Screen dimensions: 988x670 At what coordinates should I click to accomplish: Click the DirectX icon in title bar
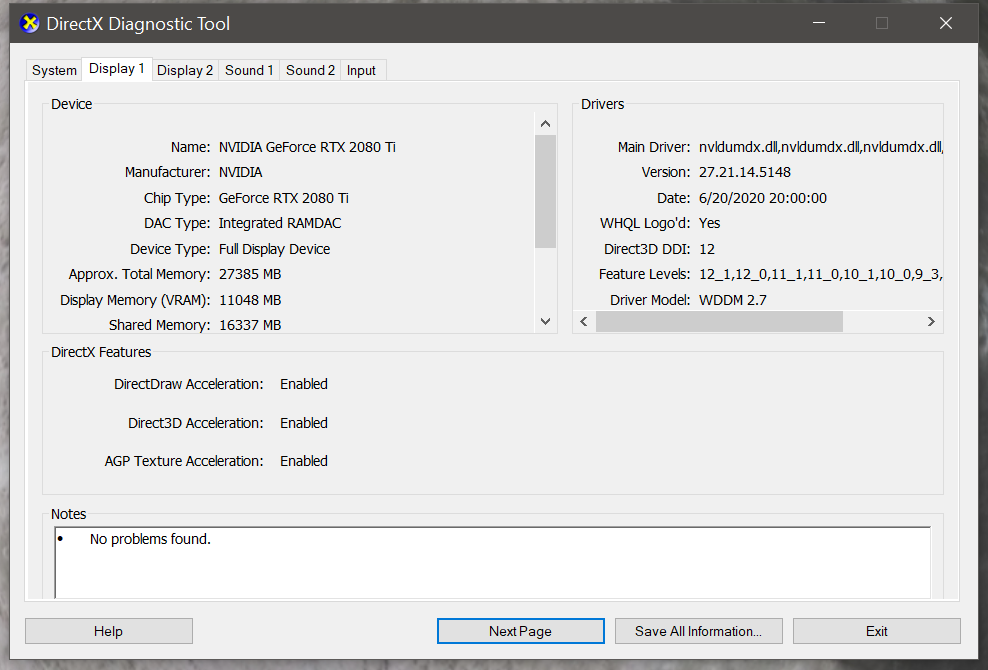point(29,24)
